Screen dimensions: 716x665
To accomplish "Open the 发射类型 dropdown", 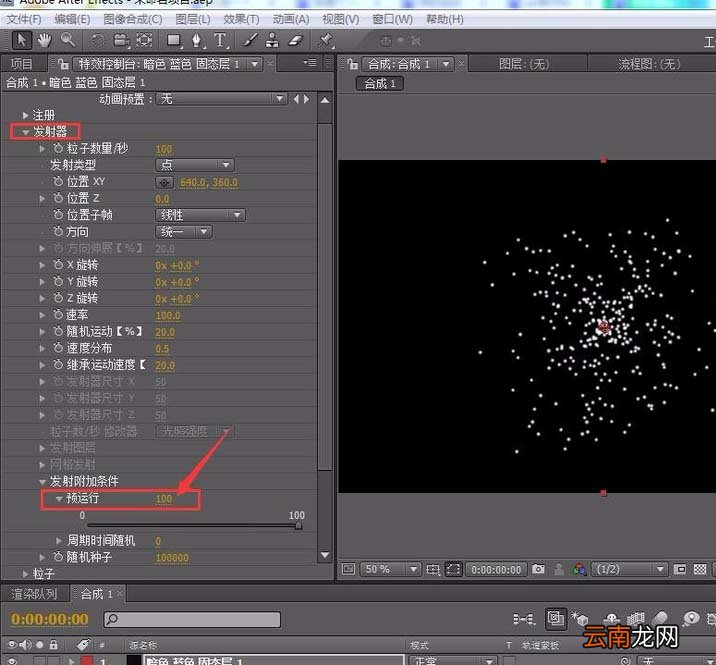I will click(195, 165).
